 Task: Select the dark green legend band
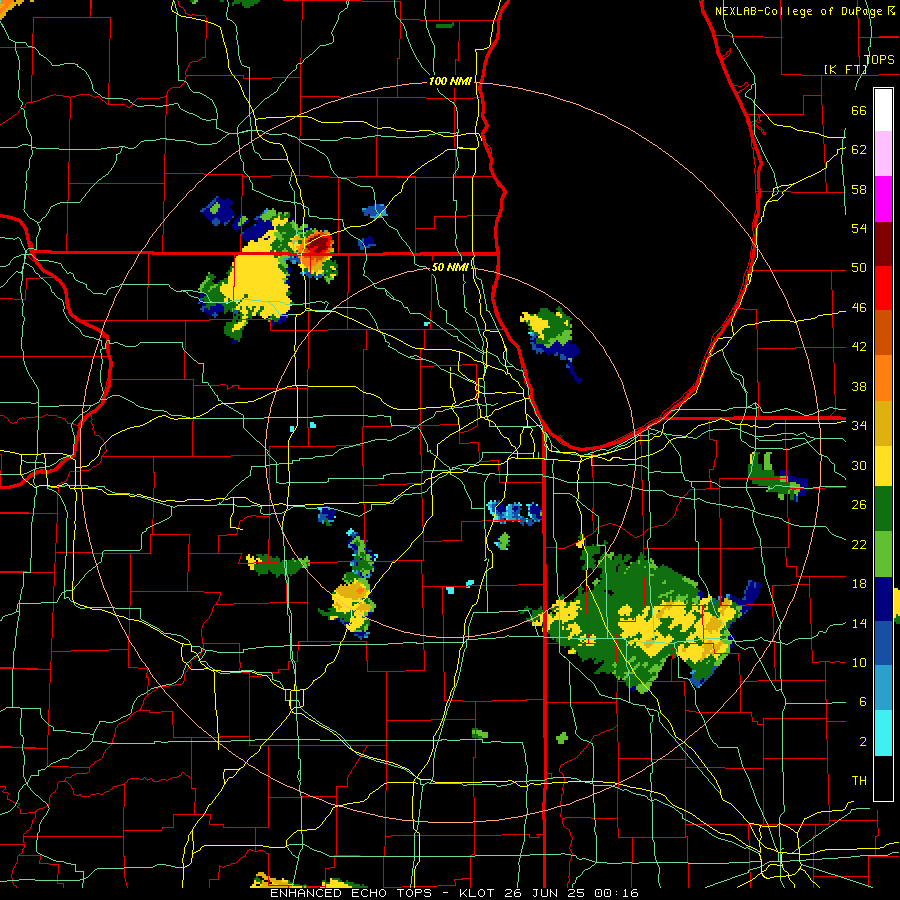883,509
